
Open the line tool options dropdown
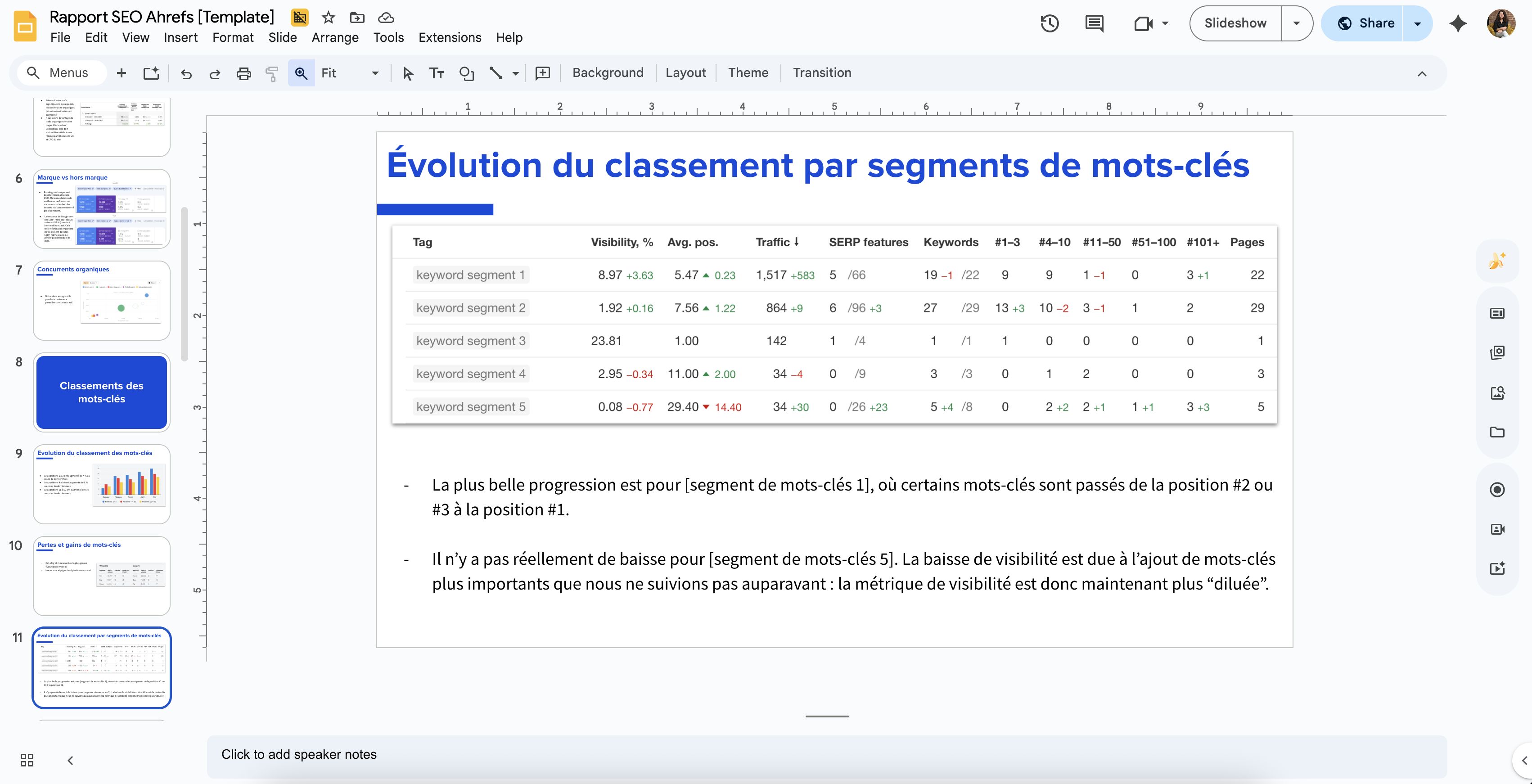coord(515,72)
